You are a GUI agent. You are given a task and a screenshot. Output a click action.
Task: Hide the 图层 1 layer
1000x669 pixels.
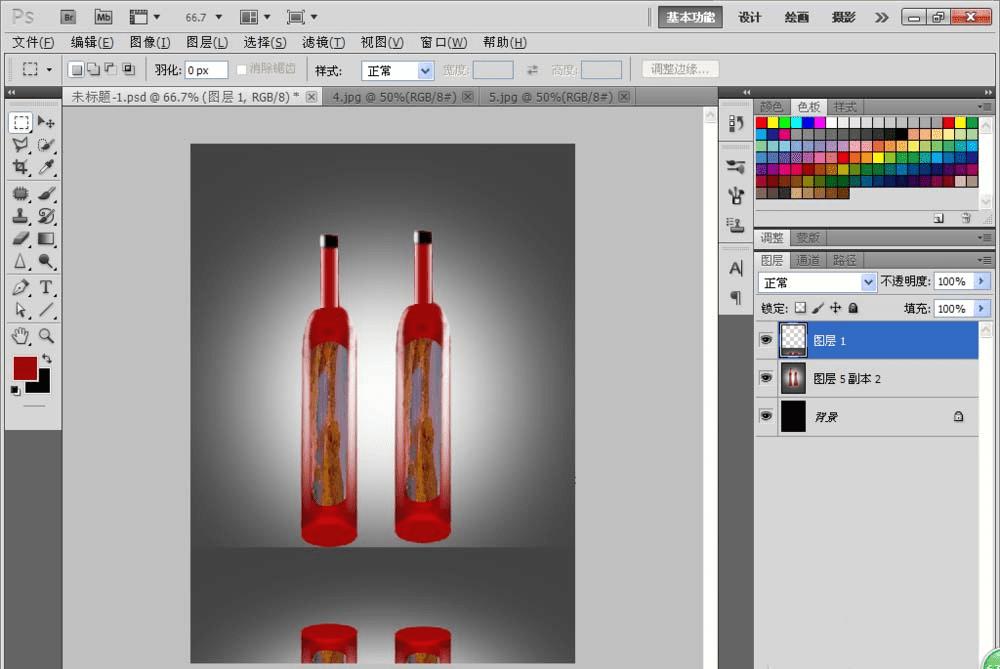766,340
